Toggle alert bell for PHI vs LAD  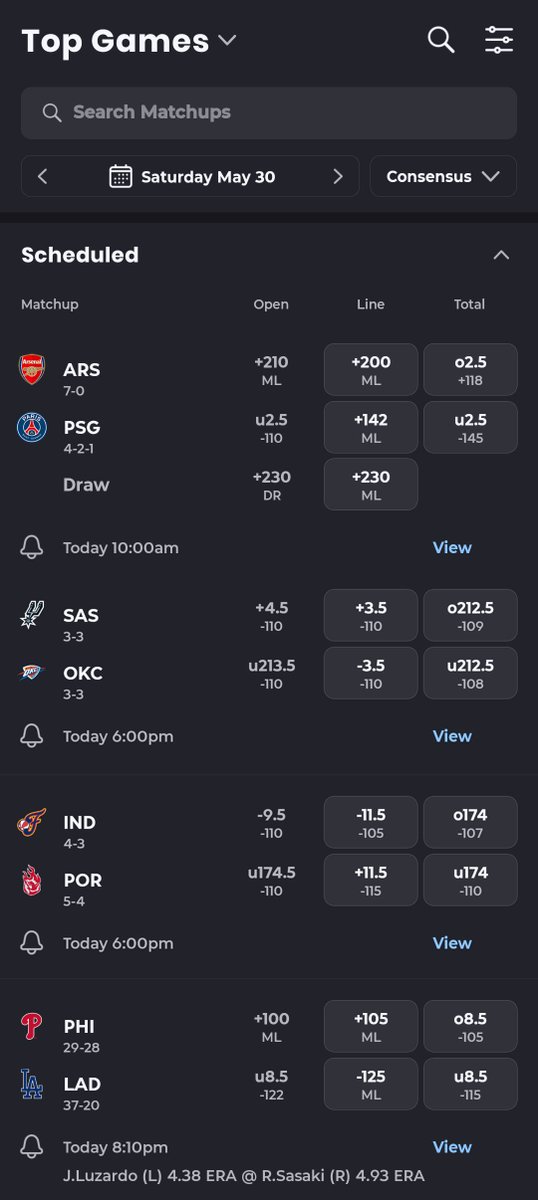[32, 1147]
